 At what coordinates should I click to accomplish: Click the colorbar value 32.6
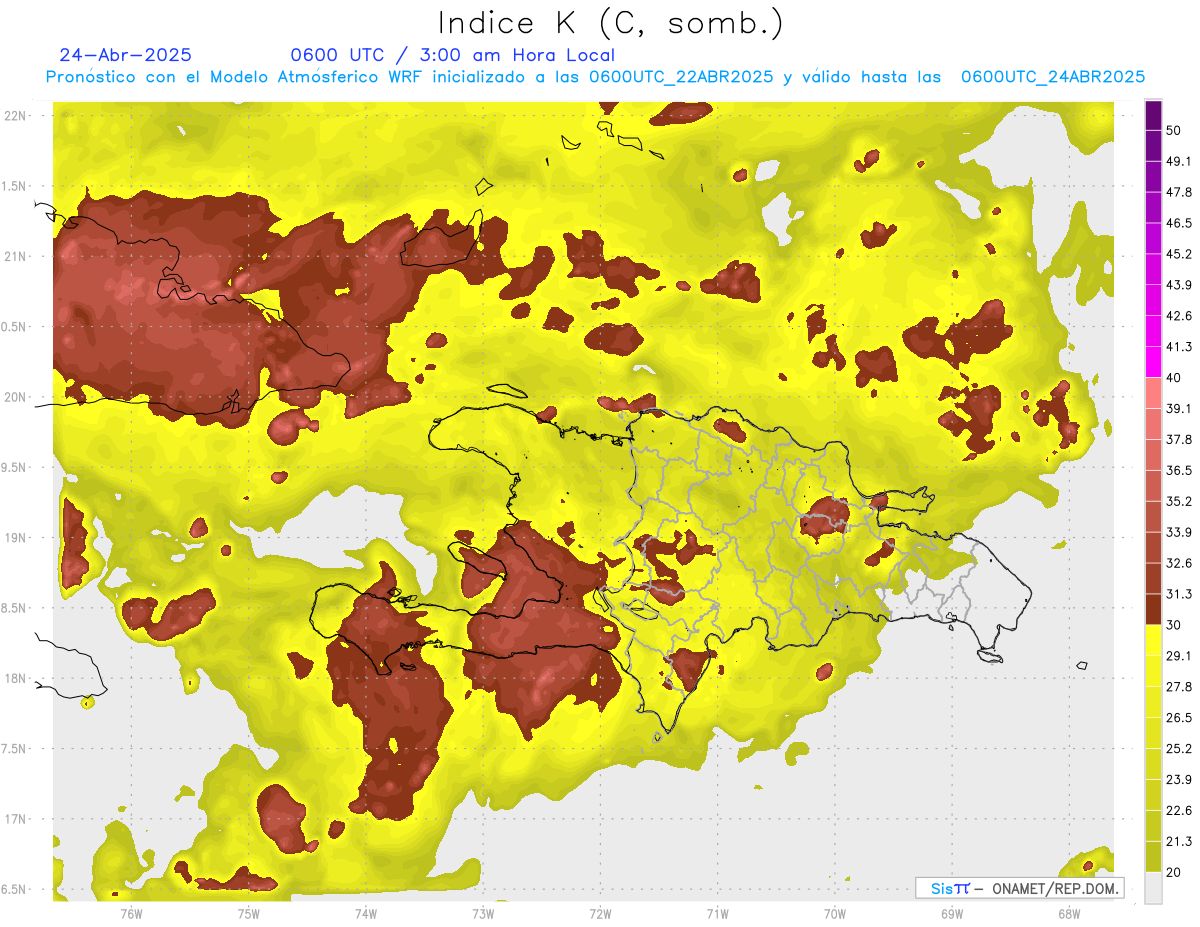1179,563
